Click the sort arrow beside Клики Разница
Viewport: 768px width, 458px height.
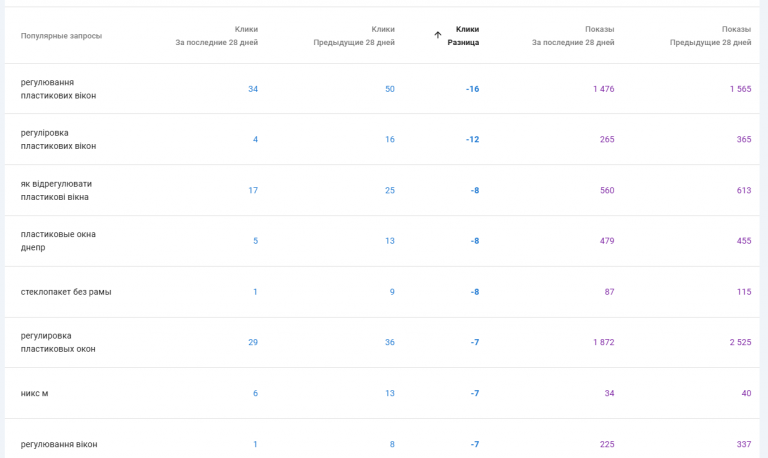(x=437, y=35)
